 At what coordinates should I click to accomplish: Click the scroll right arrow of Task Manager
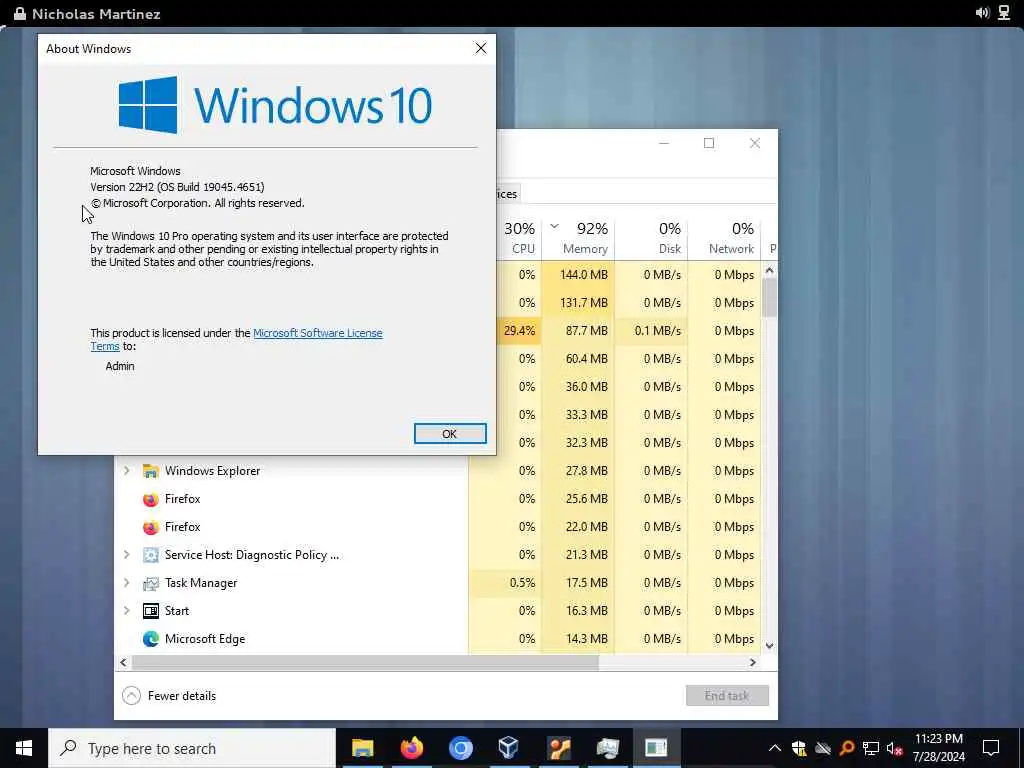(752, 662)
